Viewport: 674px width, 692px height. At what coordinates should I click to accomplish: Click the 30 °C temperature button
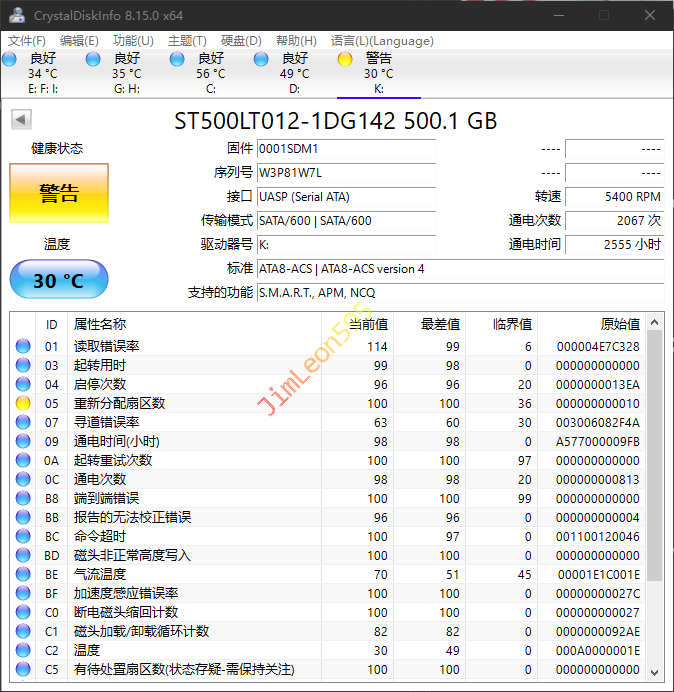tap(59, 280)
